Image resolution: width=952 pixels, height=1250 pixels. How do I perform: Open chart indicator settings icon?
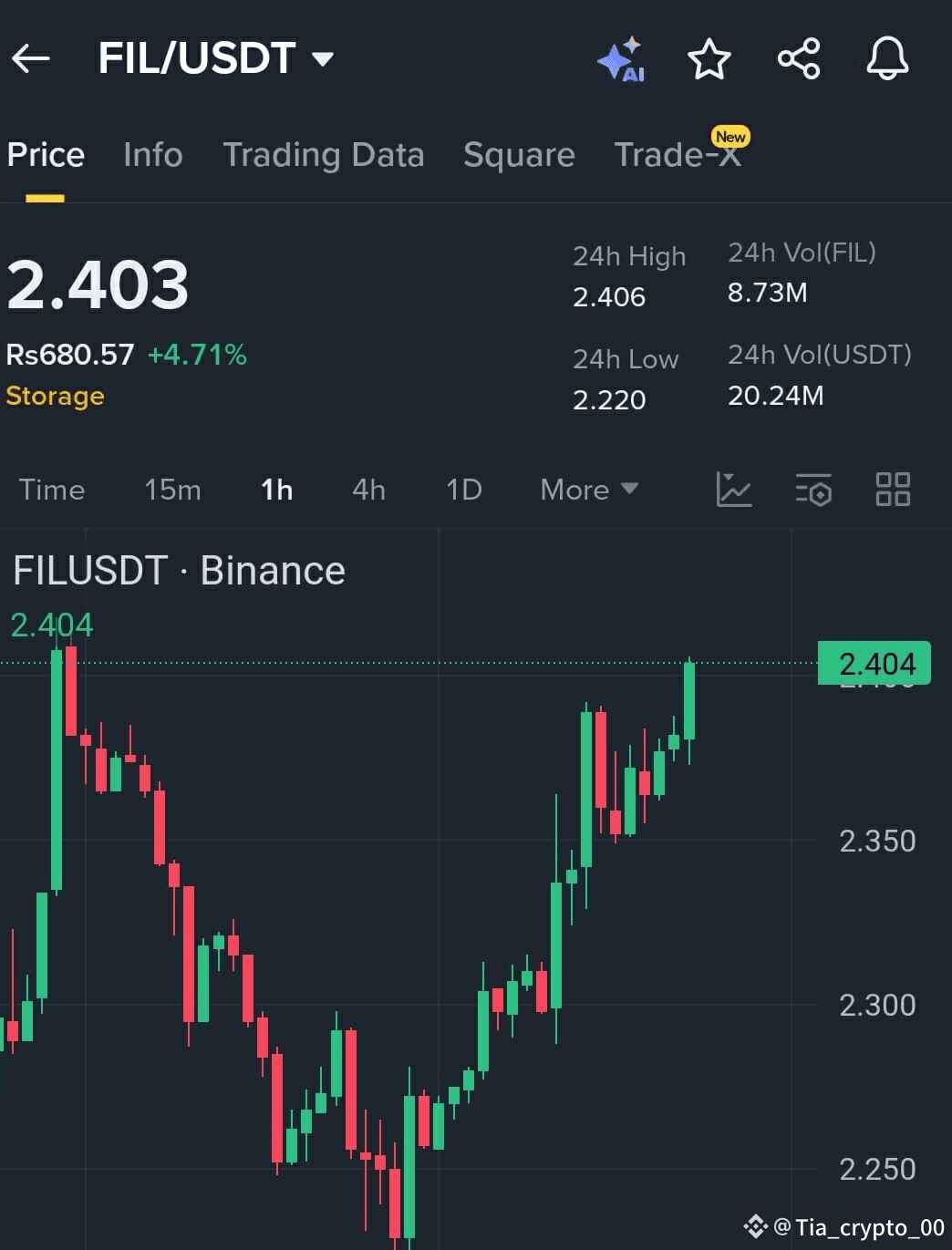813,490
